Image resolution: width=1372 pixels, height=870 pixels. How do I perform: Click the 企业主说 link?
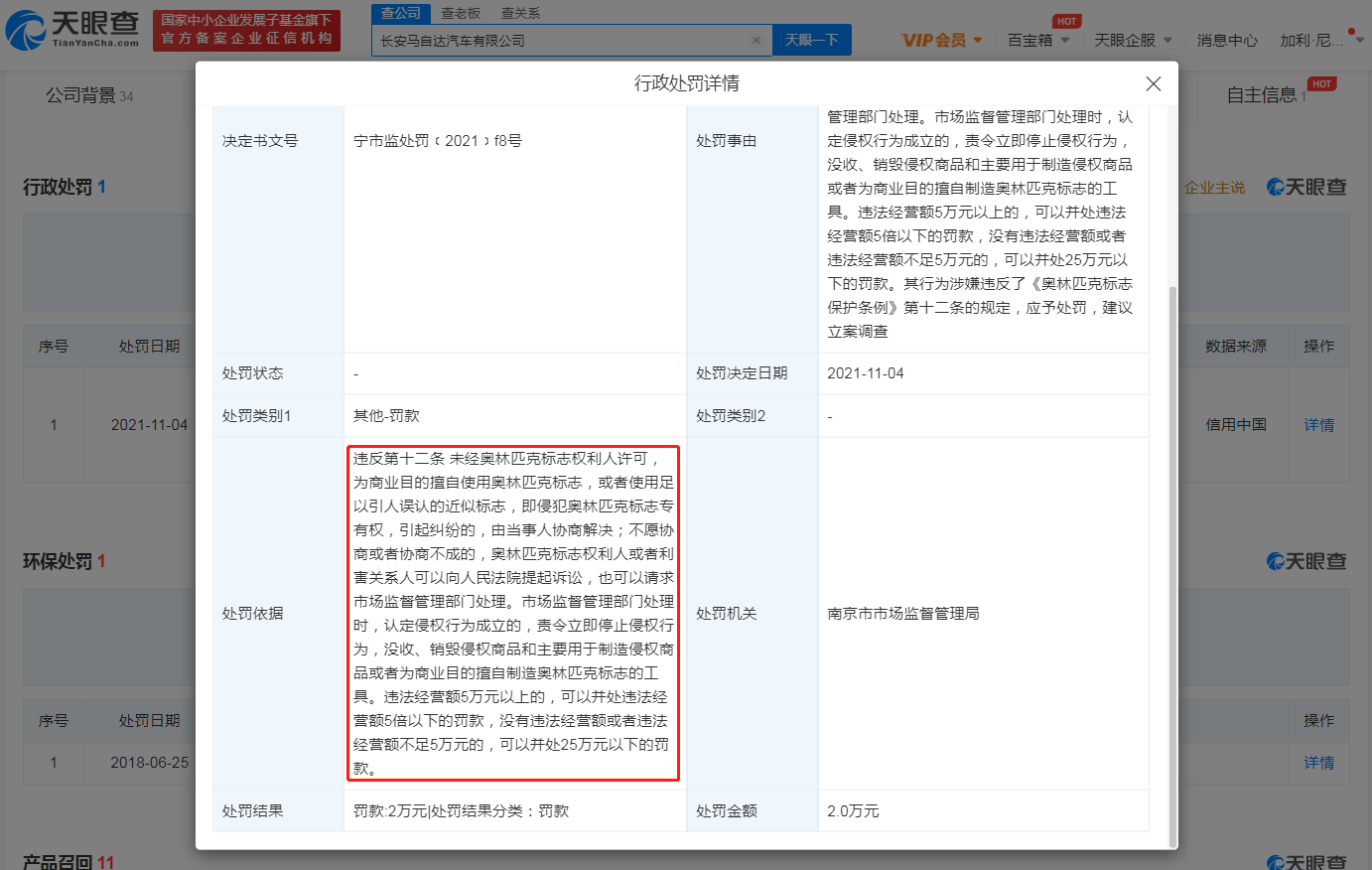point(1214,188)
